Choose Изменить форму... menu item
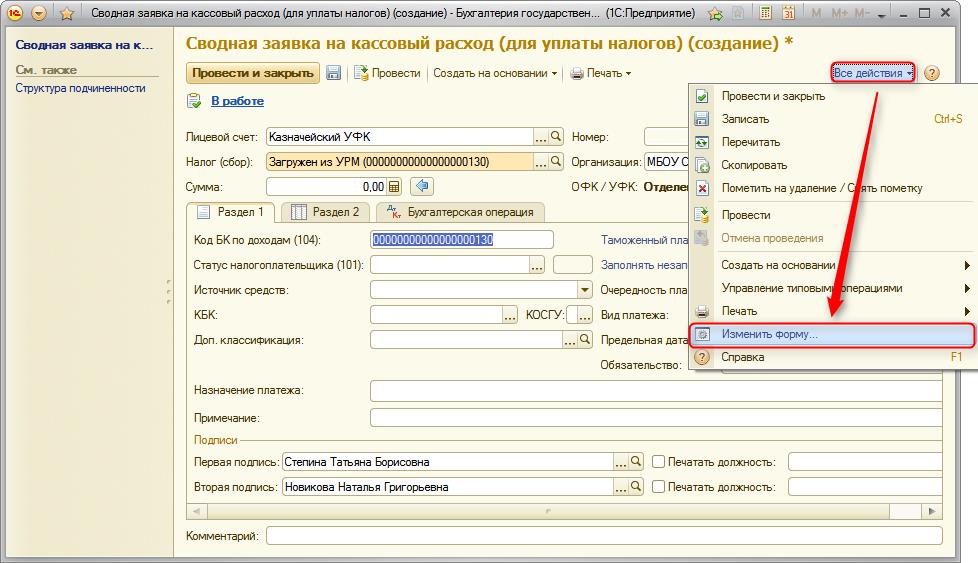The image size is (978, 563). point(832,334)
